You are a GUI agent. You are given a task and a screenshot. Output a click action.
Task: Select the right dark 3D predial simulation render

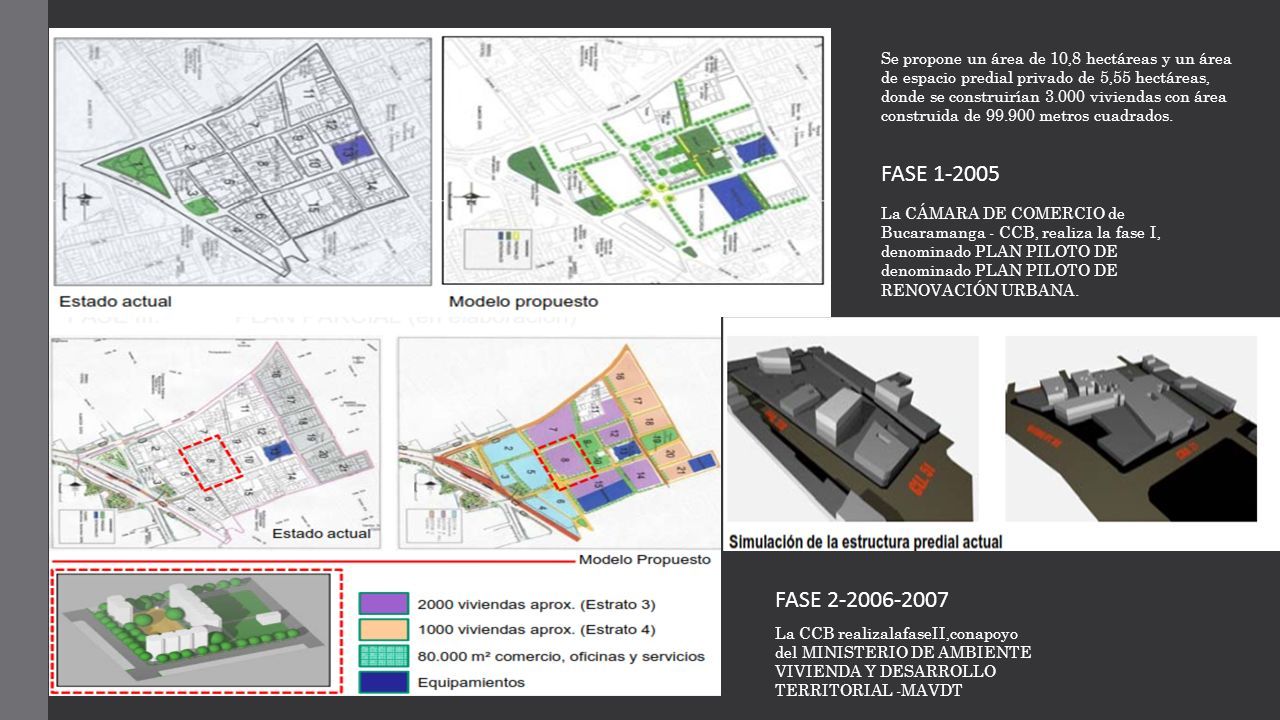pyautogui.click(x=1131, y=428)
